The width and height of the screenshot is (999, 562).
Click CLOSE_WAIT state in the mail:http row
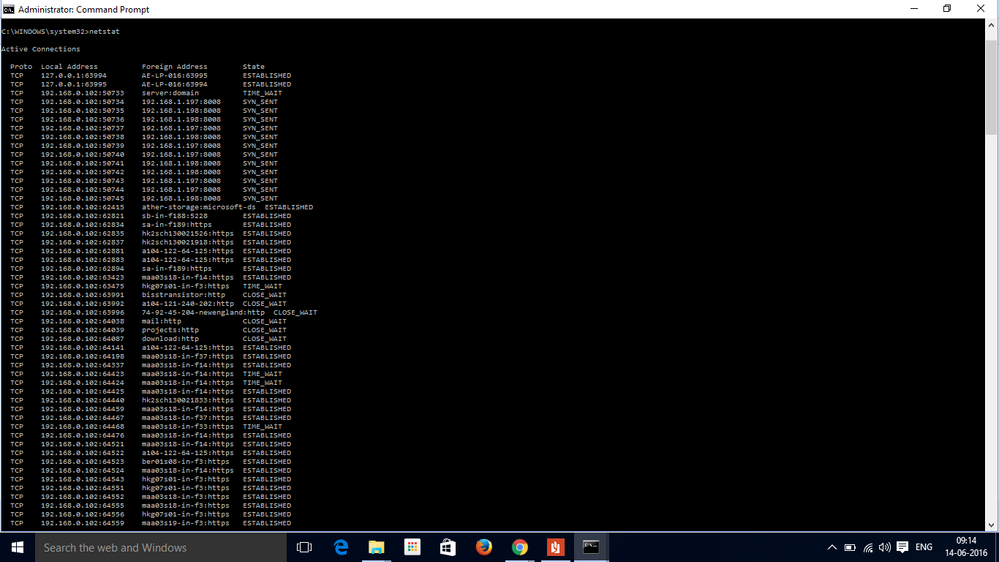coord(264,321)
